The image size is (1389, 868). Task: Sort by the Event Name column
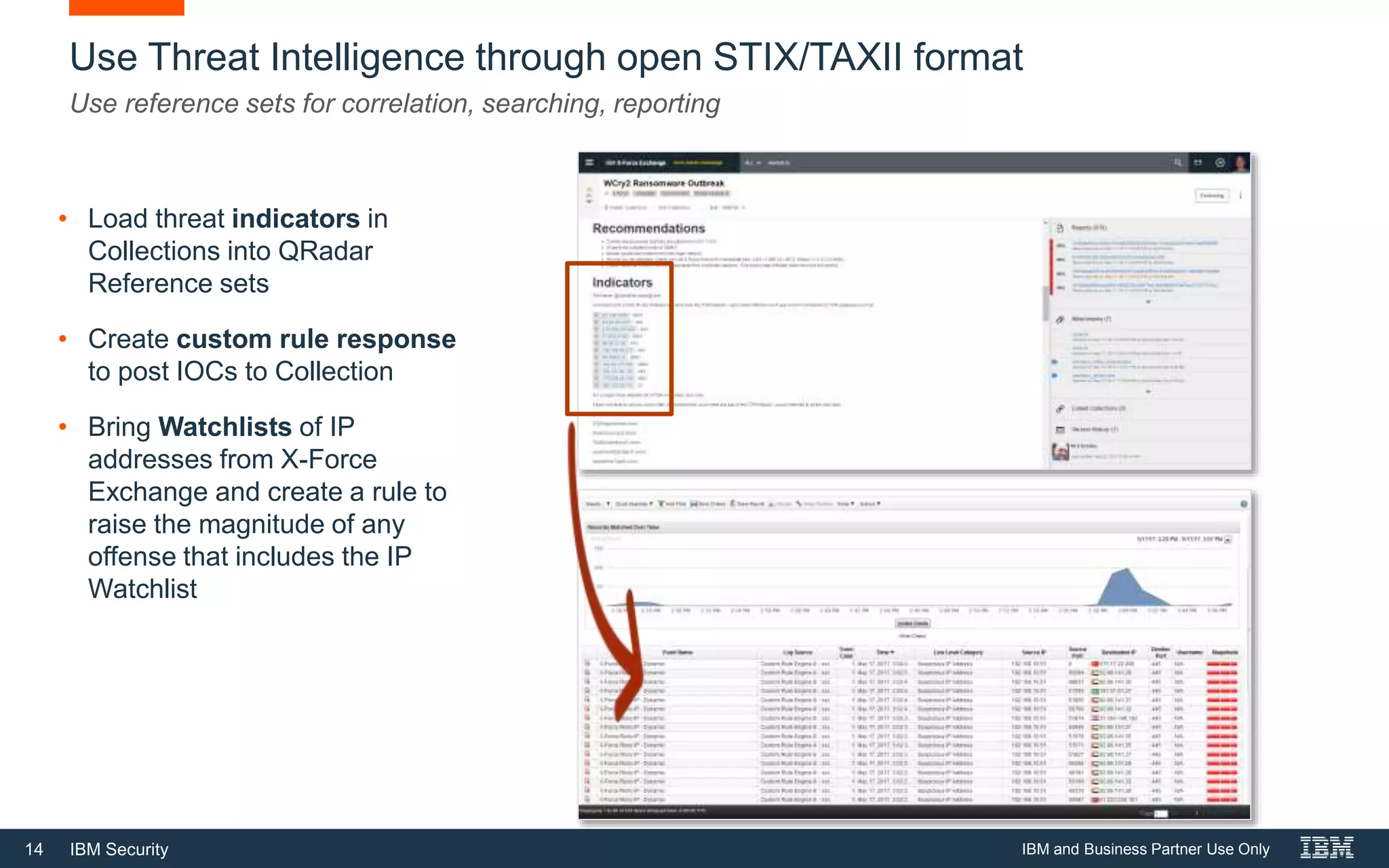677,652
